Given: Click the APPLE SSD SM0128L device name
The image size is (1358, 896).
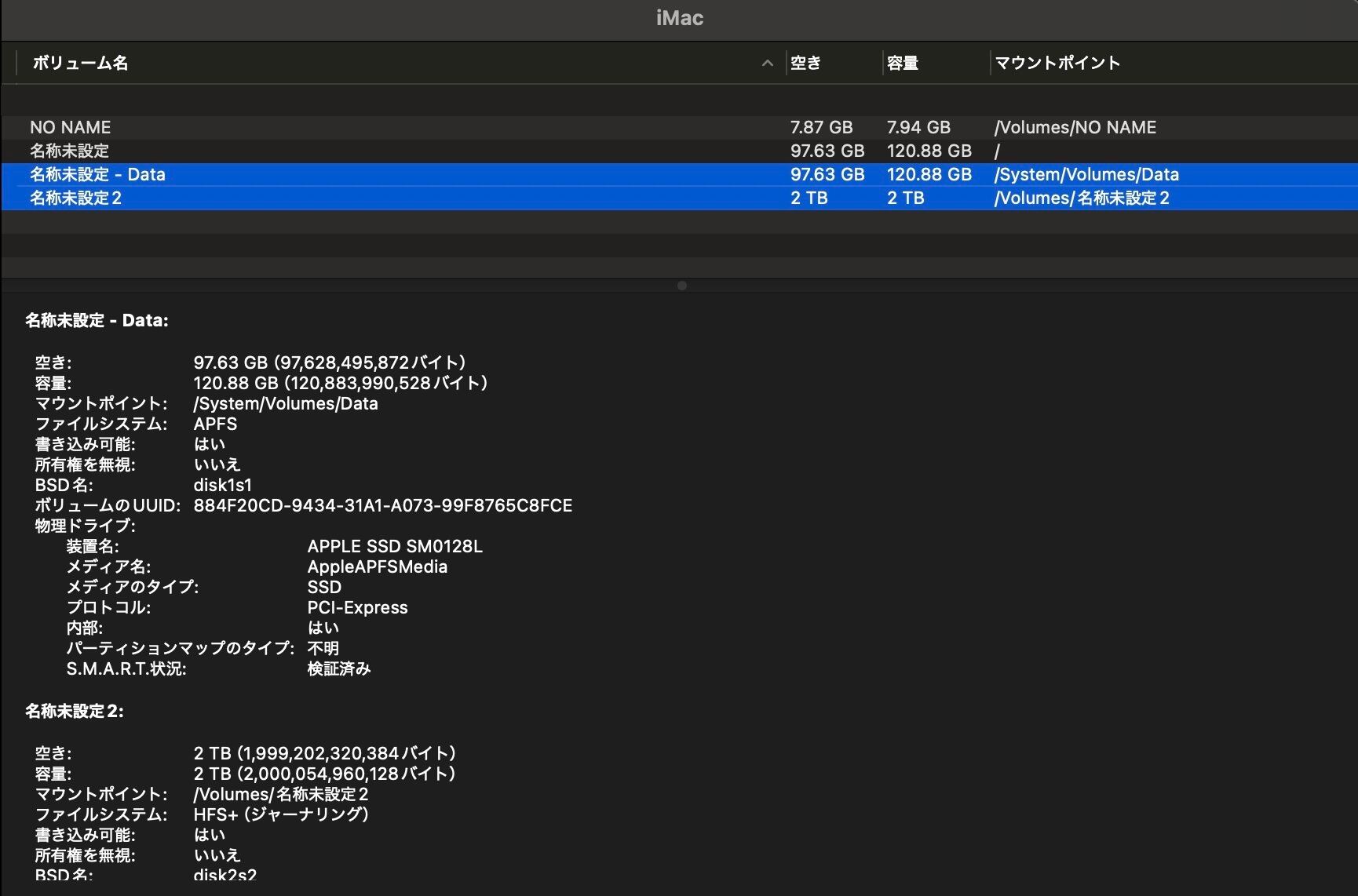Looking at the screenshot, I should point(395,546).
